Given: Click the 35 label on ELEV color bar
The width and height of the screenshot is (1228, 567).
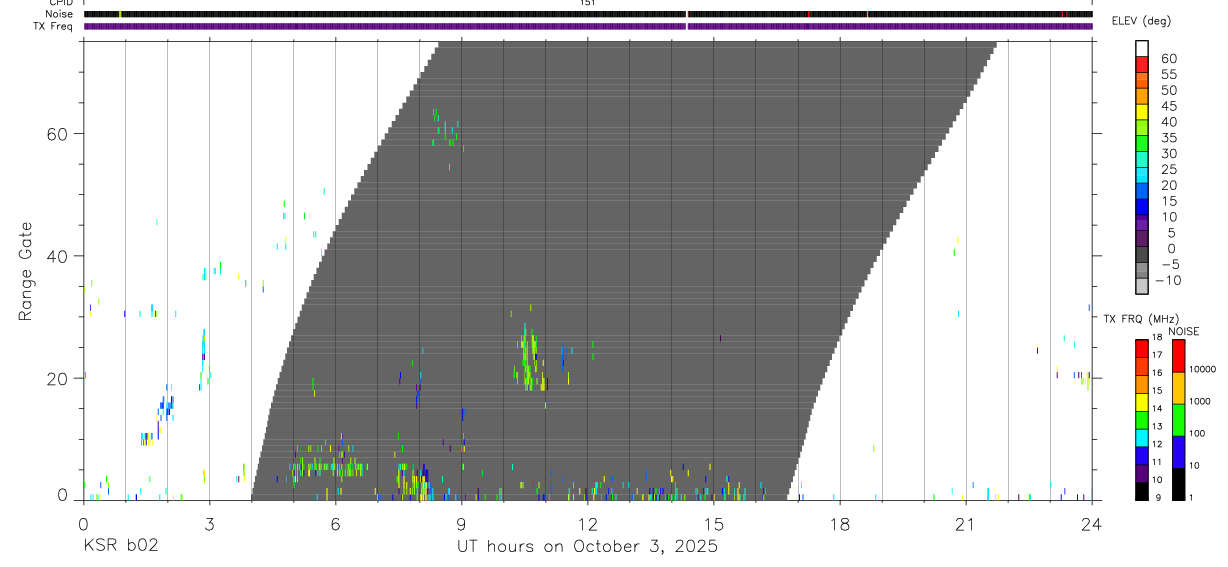Looking at the screenshot, I should pos(1168,138).
